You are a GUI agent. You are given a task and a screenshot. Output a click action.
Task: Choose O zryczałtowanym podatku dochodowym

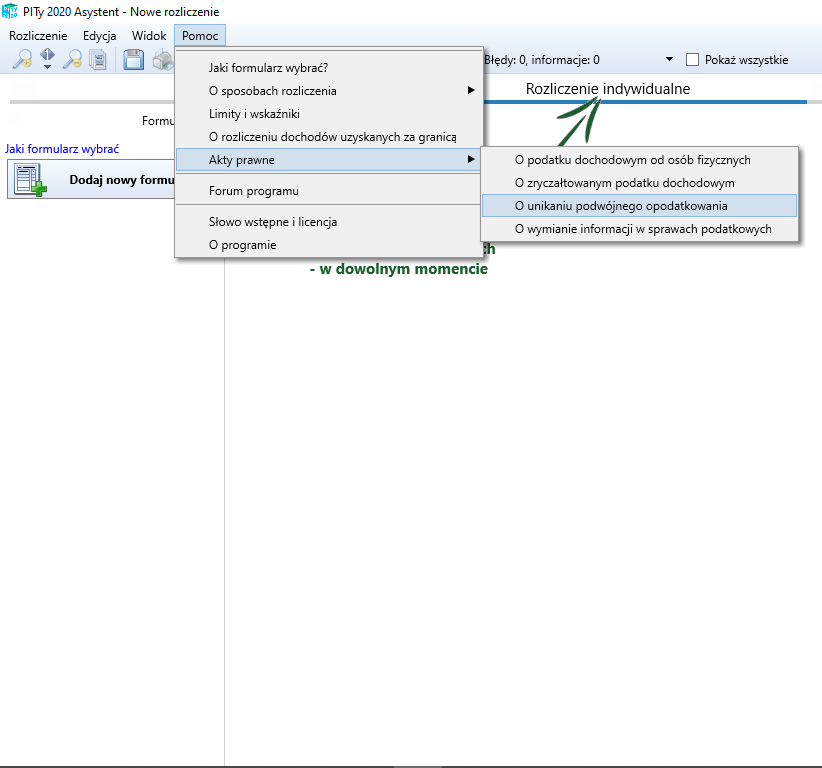pyautogui.click(x=624, y=183)
